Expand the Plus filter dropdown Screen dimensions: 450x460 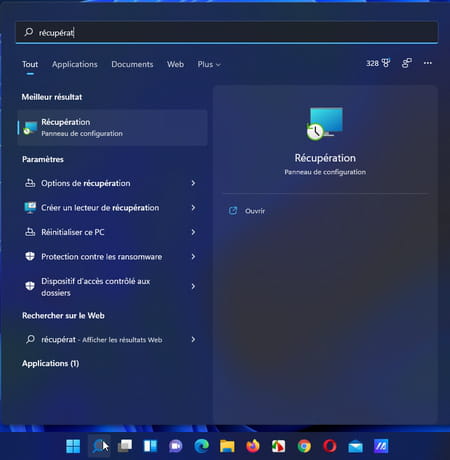point(209,64)
